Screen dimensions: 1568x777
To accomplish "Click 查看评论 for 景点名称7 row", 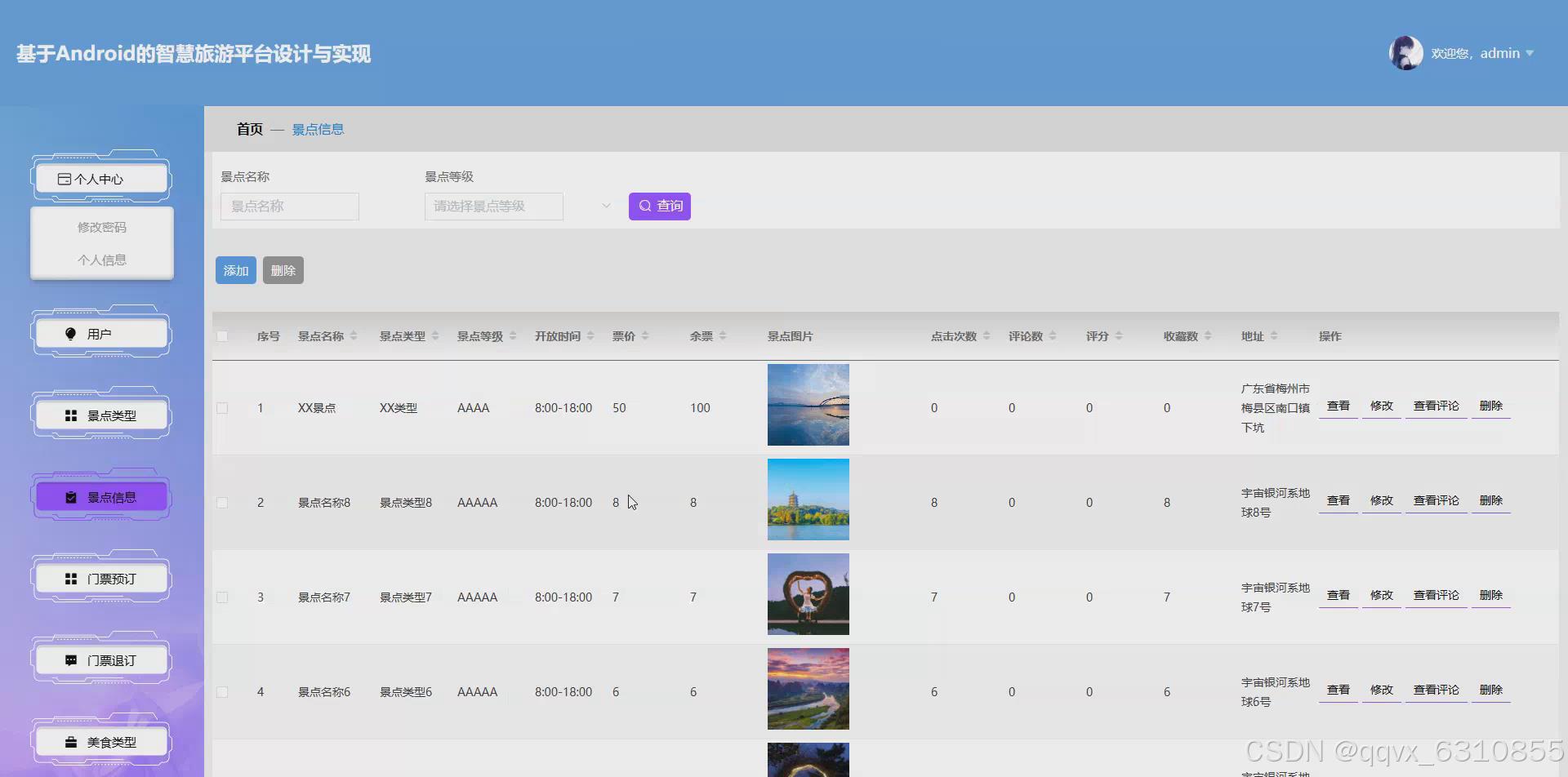I will (1437, 596).
